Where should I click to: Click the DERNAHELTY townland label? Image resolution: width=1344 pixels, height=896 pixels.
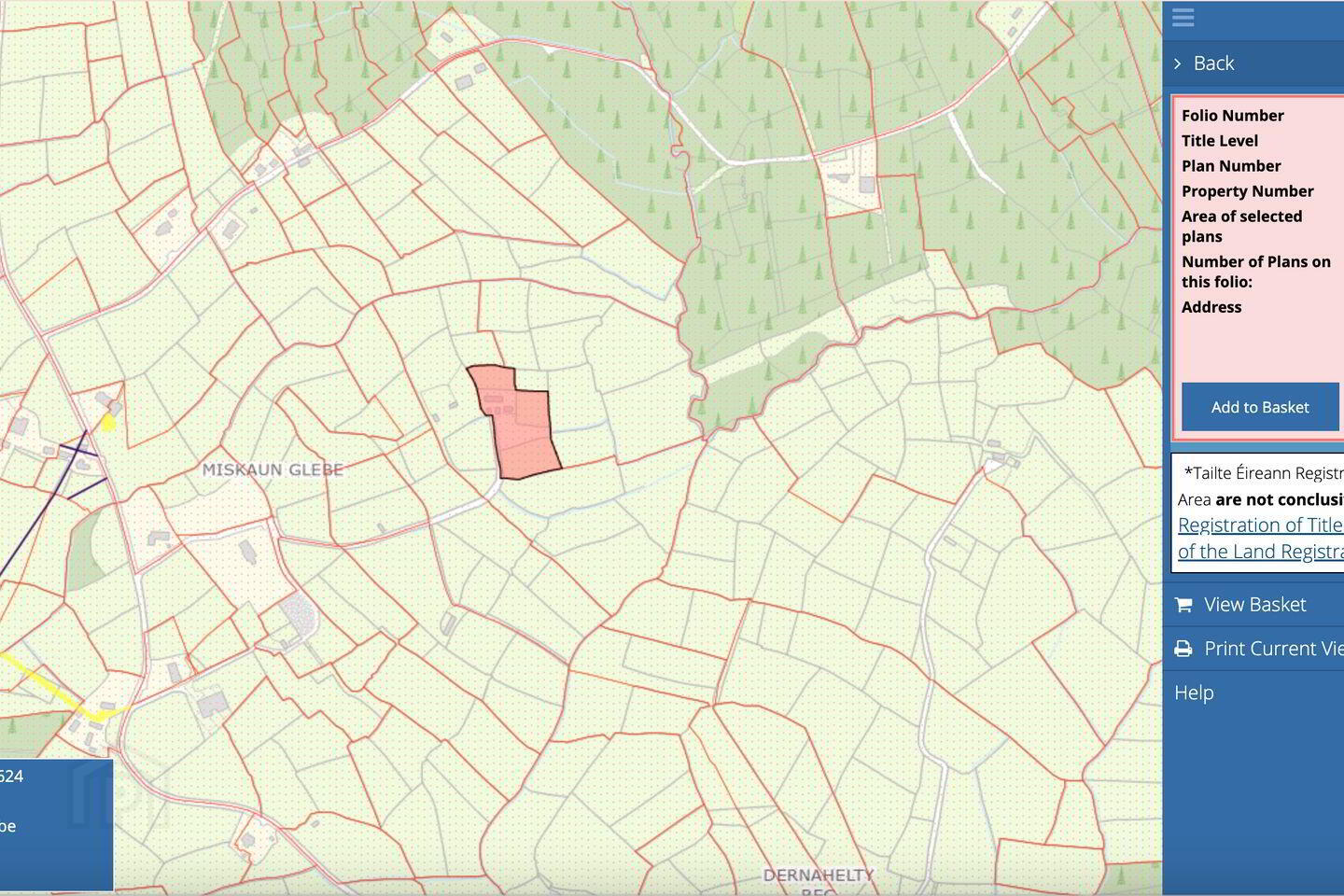(819, 875)
